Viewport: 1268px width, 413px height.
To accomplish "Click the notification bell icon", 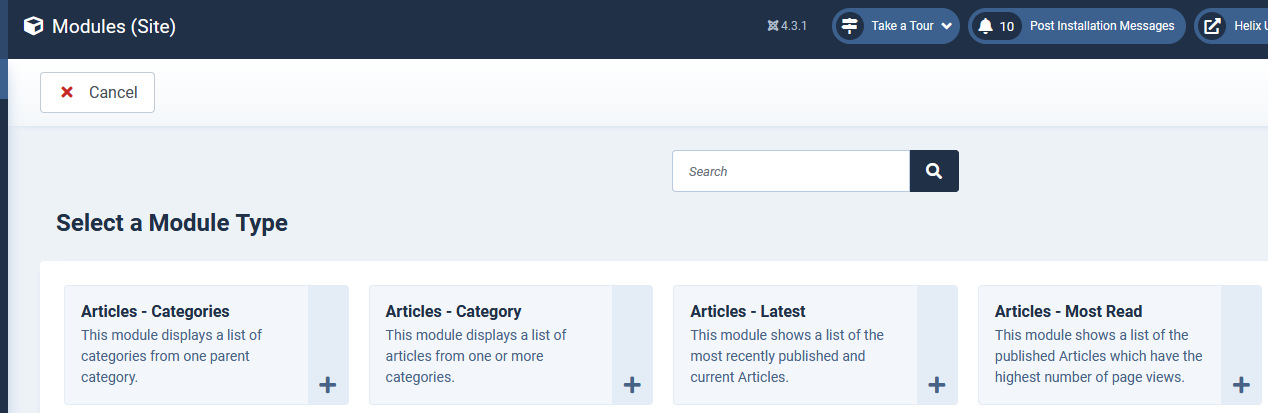I will 985,26.
